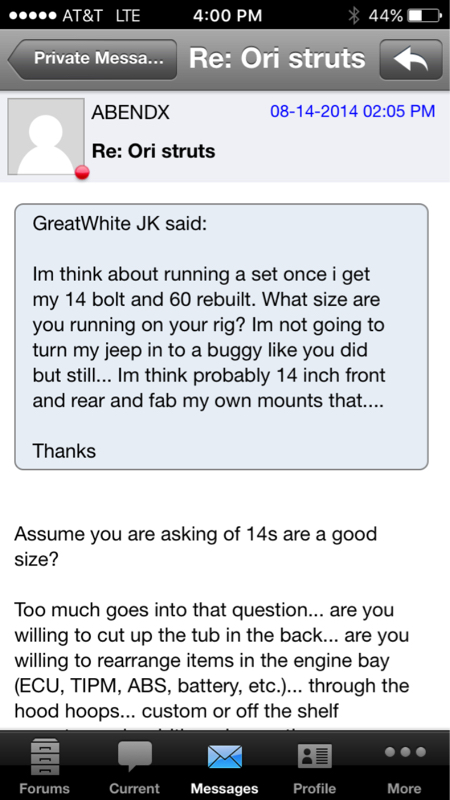Screen dimensions: 450x800
Task: Tap the Re: Ori struts header title
Action: click(277, 59)
